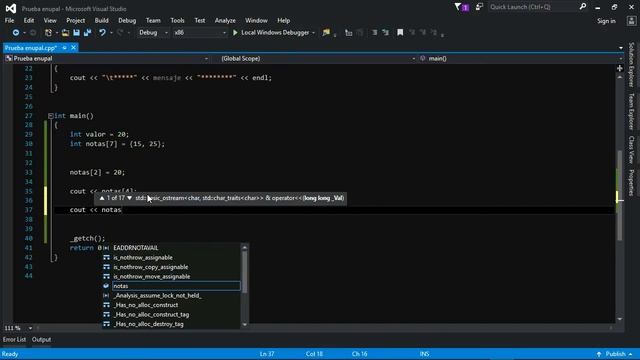Open the Team menu
Image resolution: width=640 pixels, height=360 pixels.
pos(153,20)
